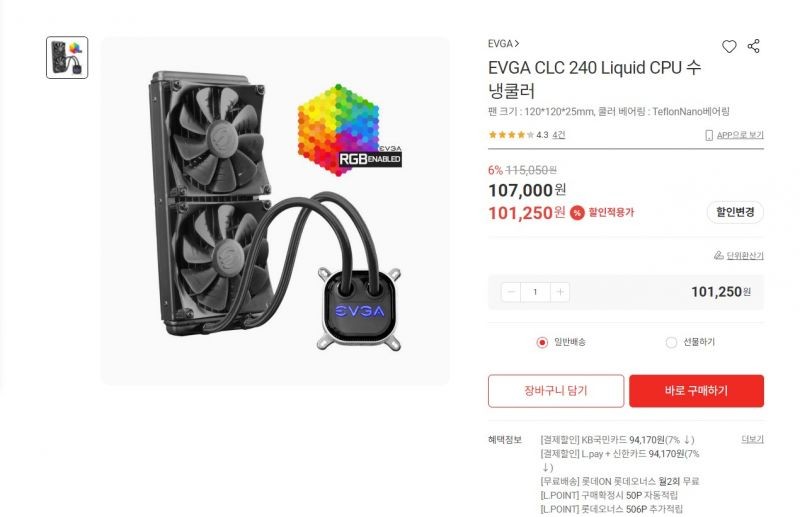The width and height of the screenshot is (800, 517).
Task: Open the EVGA brand link with chevron
Action: 504,44
